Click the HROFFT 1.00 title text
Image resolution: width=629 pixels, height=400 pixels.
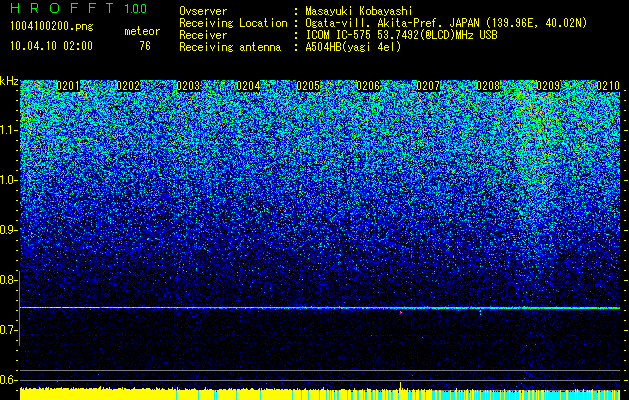79,8
